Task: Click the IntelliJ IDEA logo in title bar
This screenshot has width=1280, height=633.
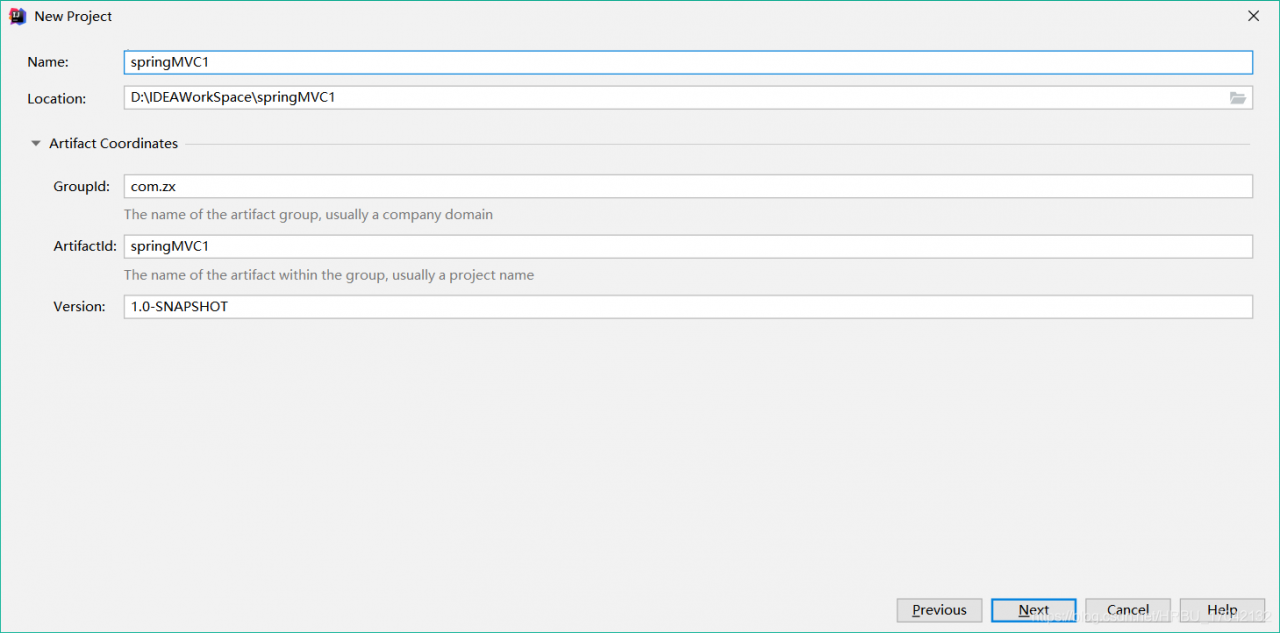Action: click(x=17, y=16)
